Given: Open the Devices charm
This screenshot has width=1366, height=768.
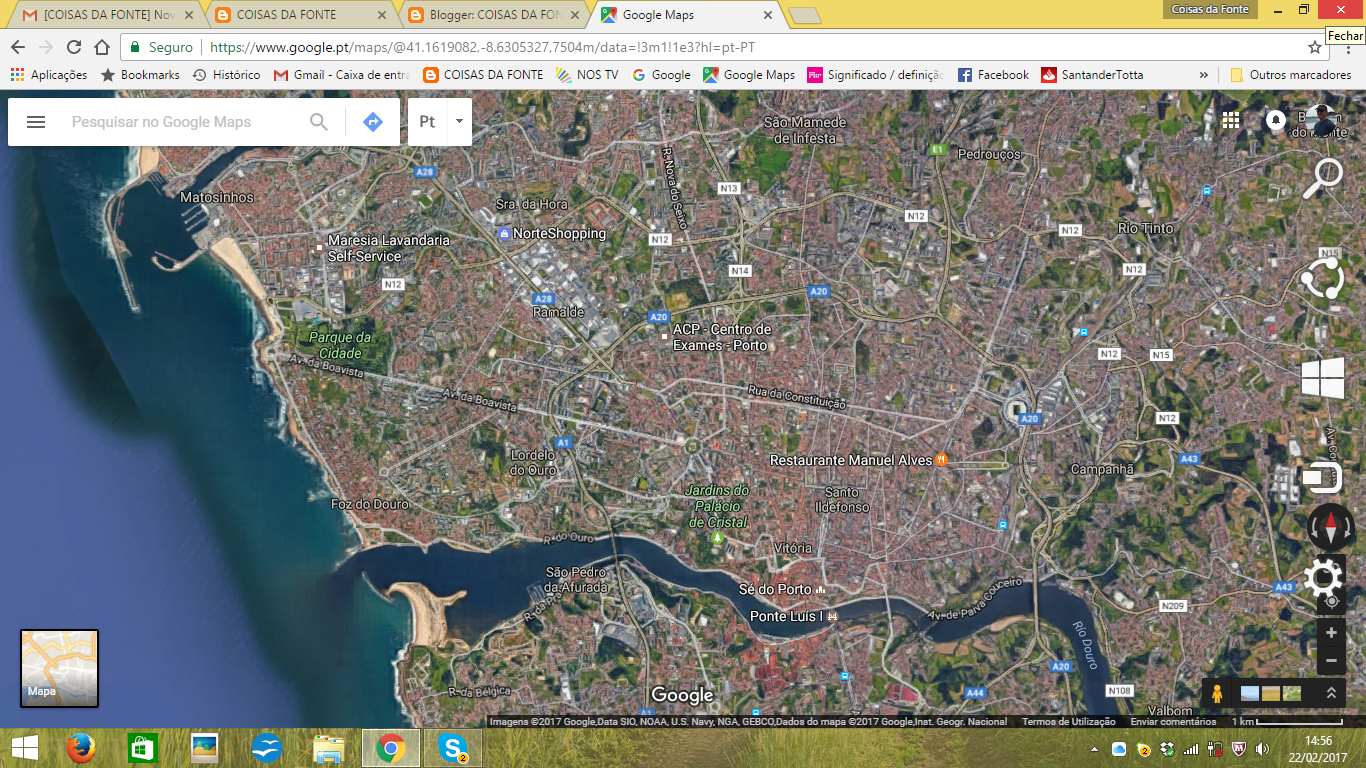Looking at the screenshot, I should [x=1322, y=478].
